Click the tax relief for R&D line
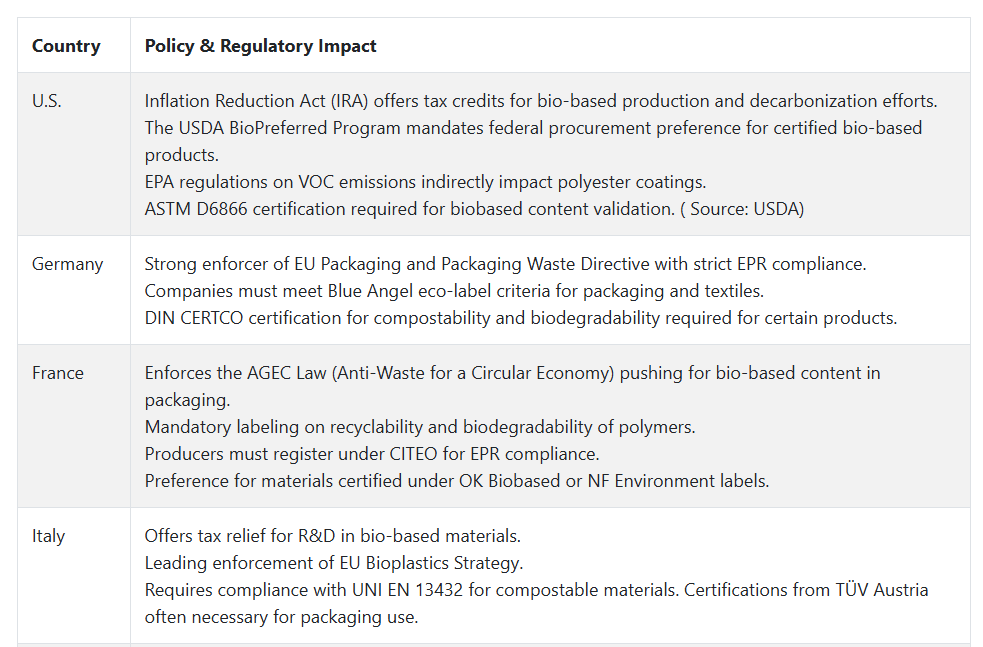The height and width of the screenshot is (647, 983). (x=333, y=536)
